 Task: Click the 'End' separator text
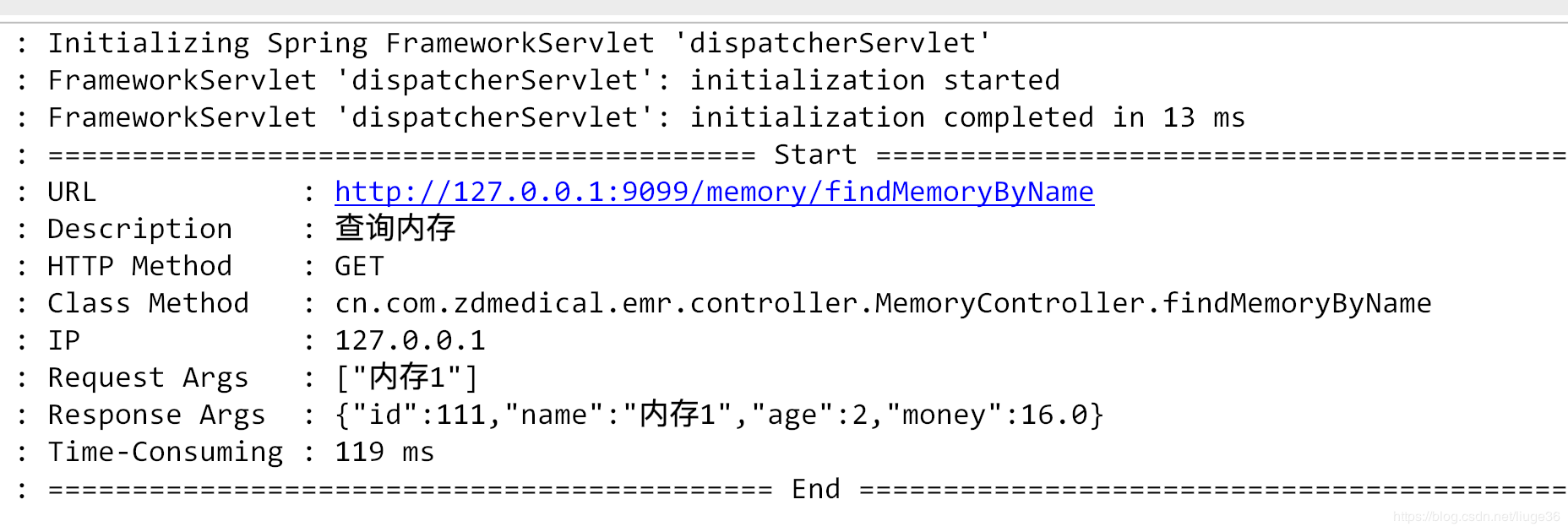(x=815, y=489)
